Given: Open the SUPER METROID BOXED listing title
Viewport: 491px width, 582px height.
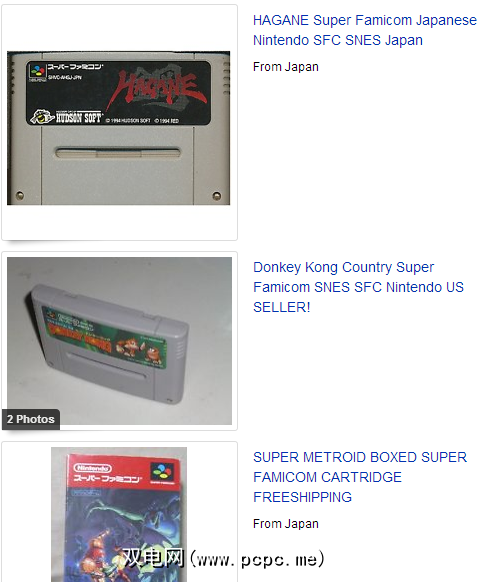Looking at the screenshot, I should coord(360,477).
